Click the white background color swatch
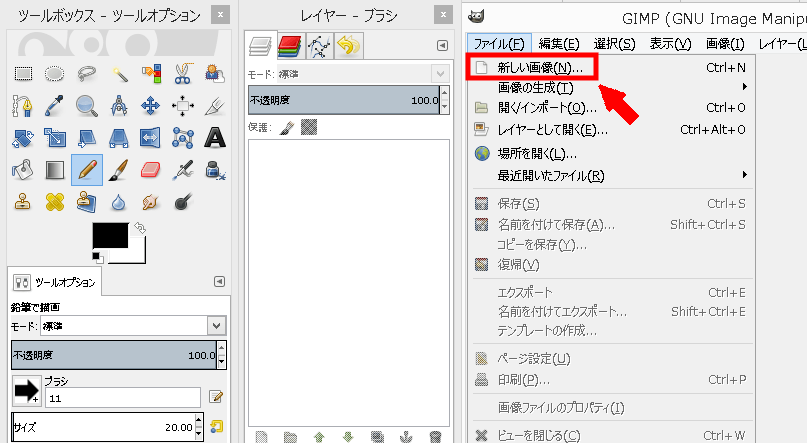The width and height of the screenshot is (807, 443). click(x=137, y=254)
